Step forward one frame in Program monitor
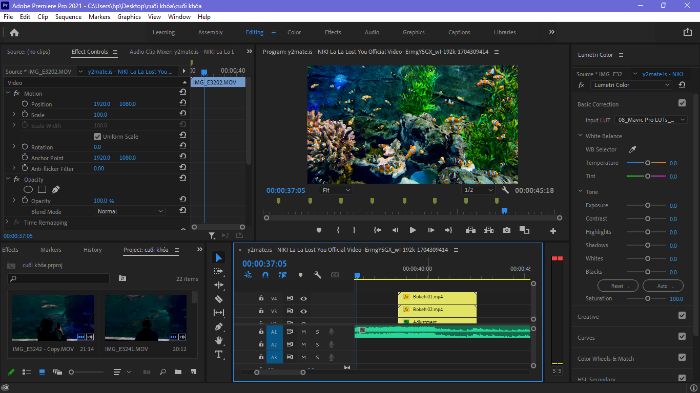This screenshot has width=700, height=393. 430,230
